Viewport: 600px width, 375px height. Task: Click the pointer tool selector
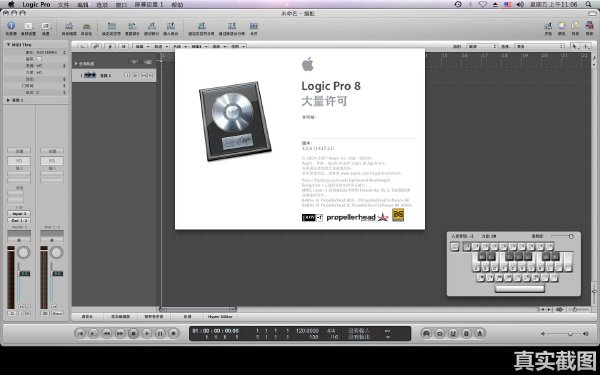coord(574,46)
